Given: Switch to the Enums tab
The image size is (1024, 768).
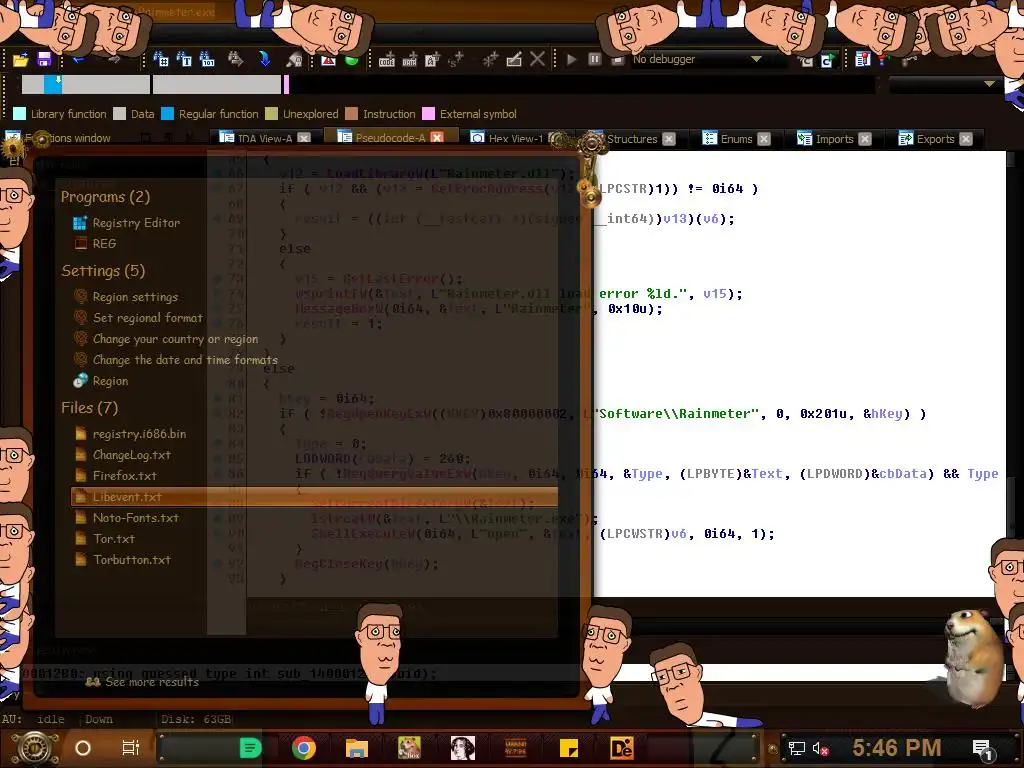Looking at the screenshot, I should tap(737, 139).
